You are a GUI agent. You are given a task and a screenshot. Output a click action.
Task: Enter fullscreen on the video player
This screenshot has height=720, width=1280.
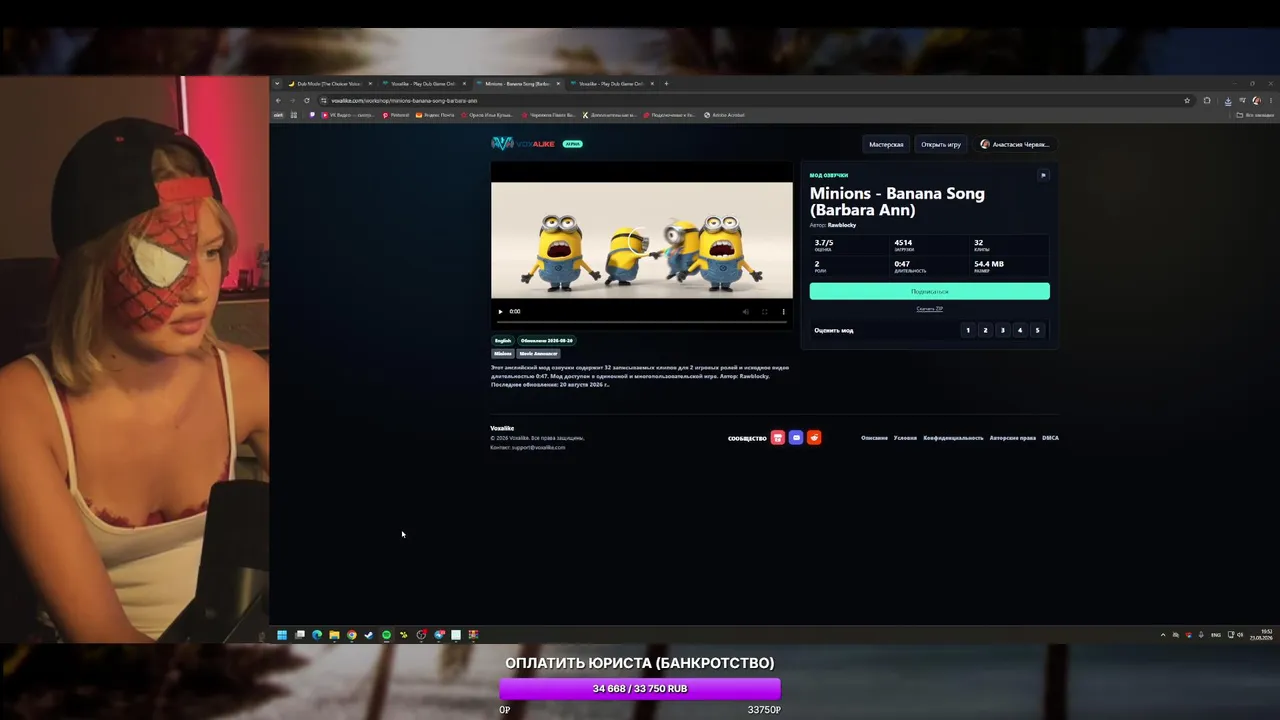tap(765, 311)
